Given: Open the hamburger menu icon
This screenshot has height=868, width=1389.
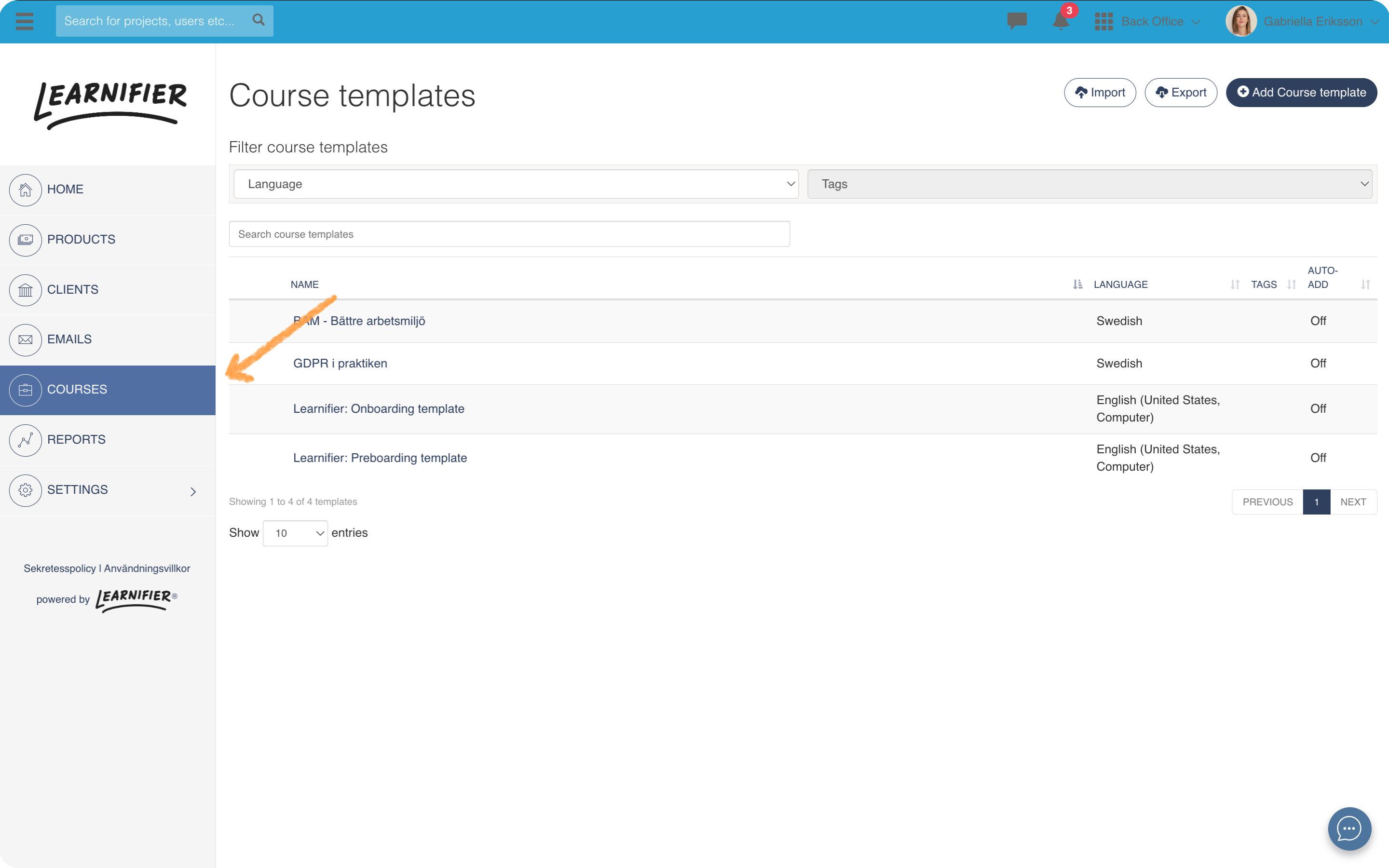Looking at the screenshot, I should (x=24, y=21).
